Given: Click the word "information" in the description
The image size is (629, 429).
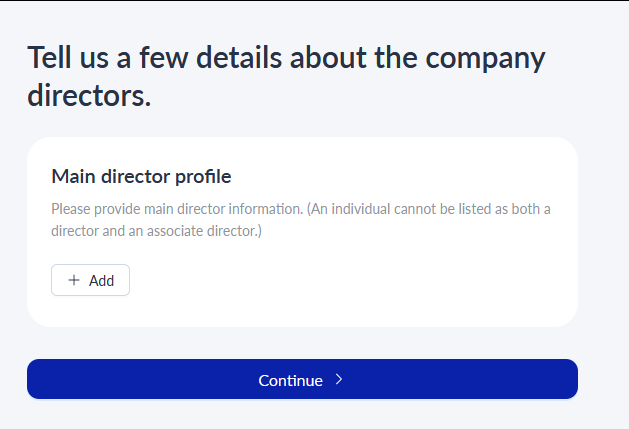Looking at the screenshot, I should [266, 209].
